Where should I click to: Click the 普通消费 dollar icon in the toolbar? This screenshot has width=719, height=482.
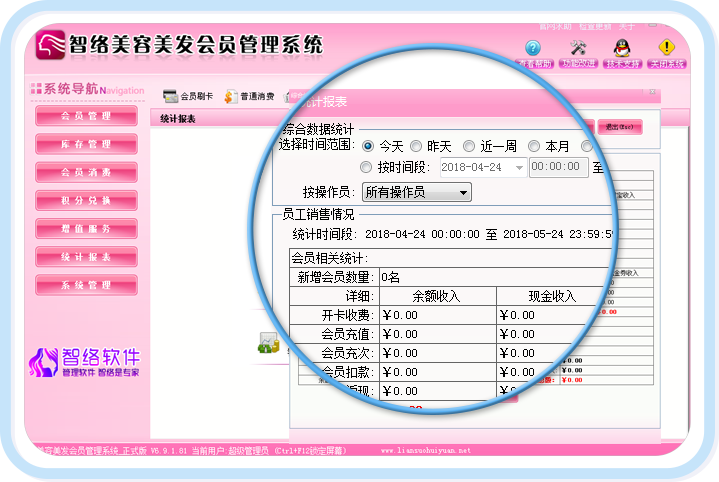click(x=230, y=96)
